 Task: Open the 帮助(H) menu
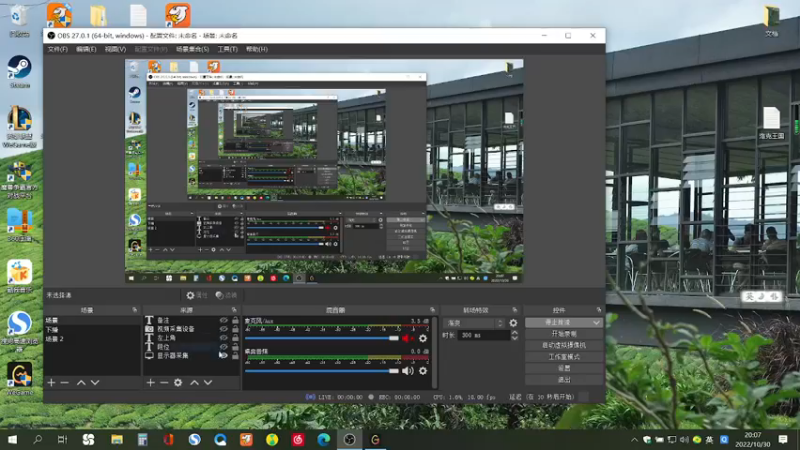[x=257, y=49]
